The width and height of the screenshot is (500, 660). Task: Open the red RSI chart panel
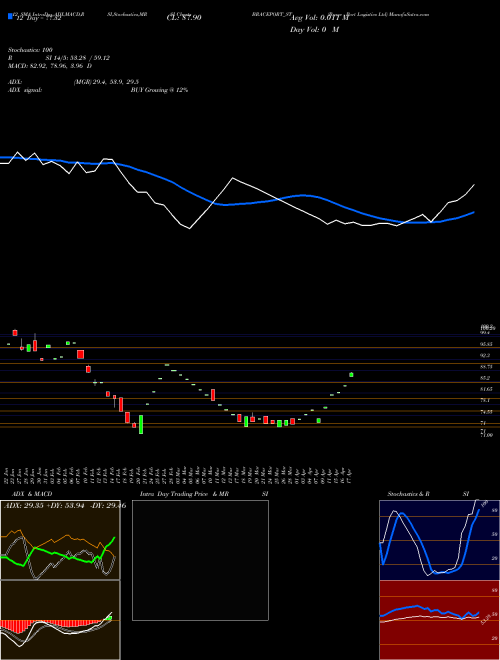click(x=439, y=620)
